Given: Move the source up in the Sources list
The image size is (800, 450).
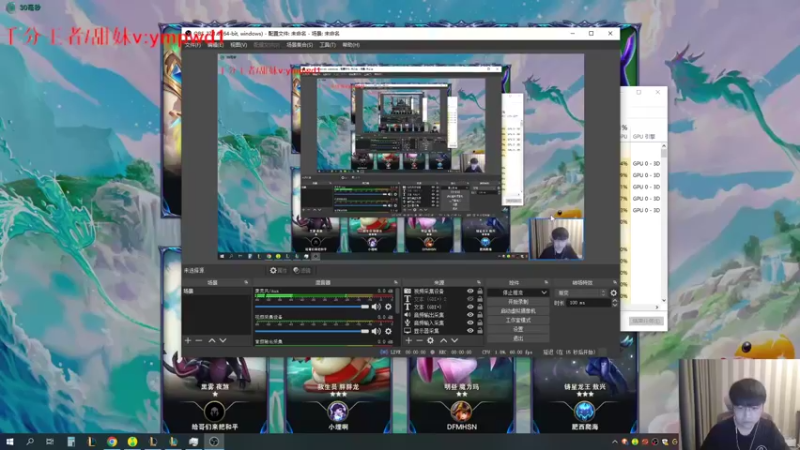Looking at the screenshot, I should click(x=443, y=340).
